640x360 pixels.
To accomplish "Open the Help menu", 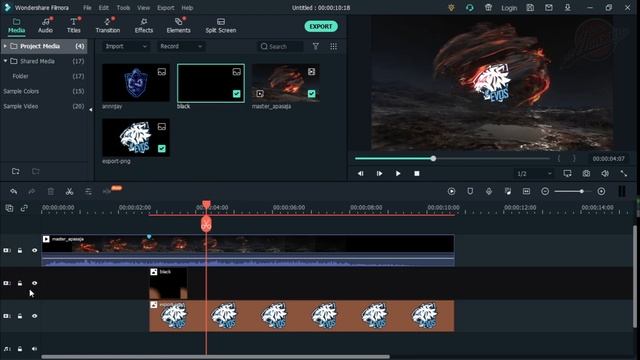I will coord(187,8).
